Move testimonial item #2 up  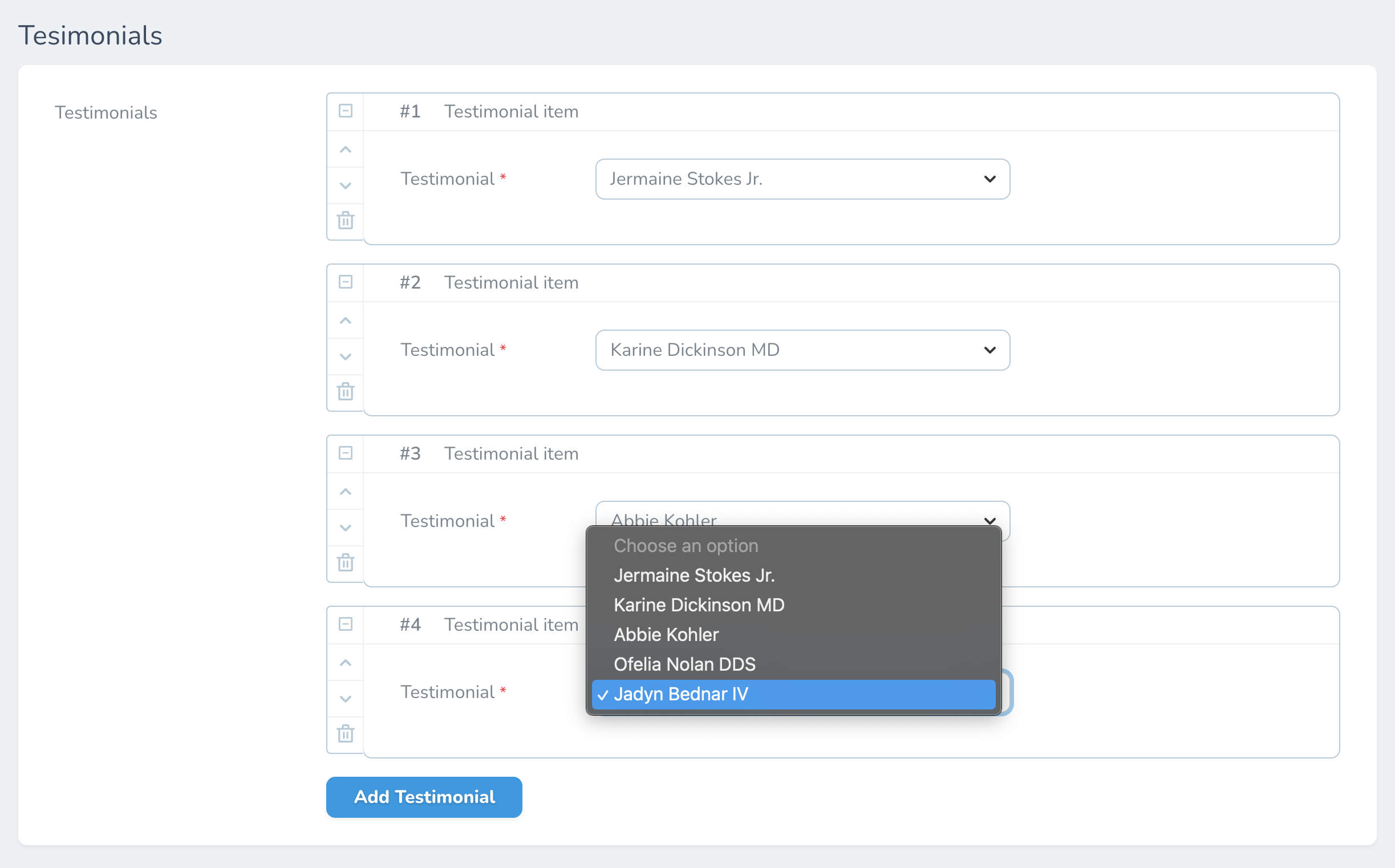click(x=345, y=321)
